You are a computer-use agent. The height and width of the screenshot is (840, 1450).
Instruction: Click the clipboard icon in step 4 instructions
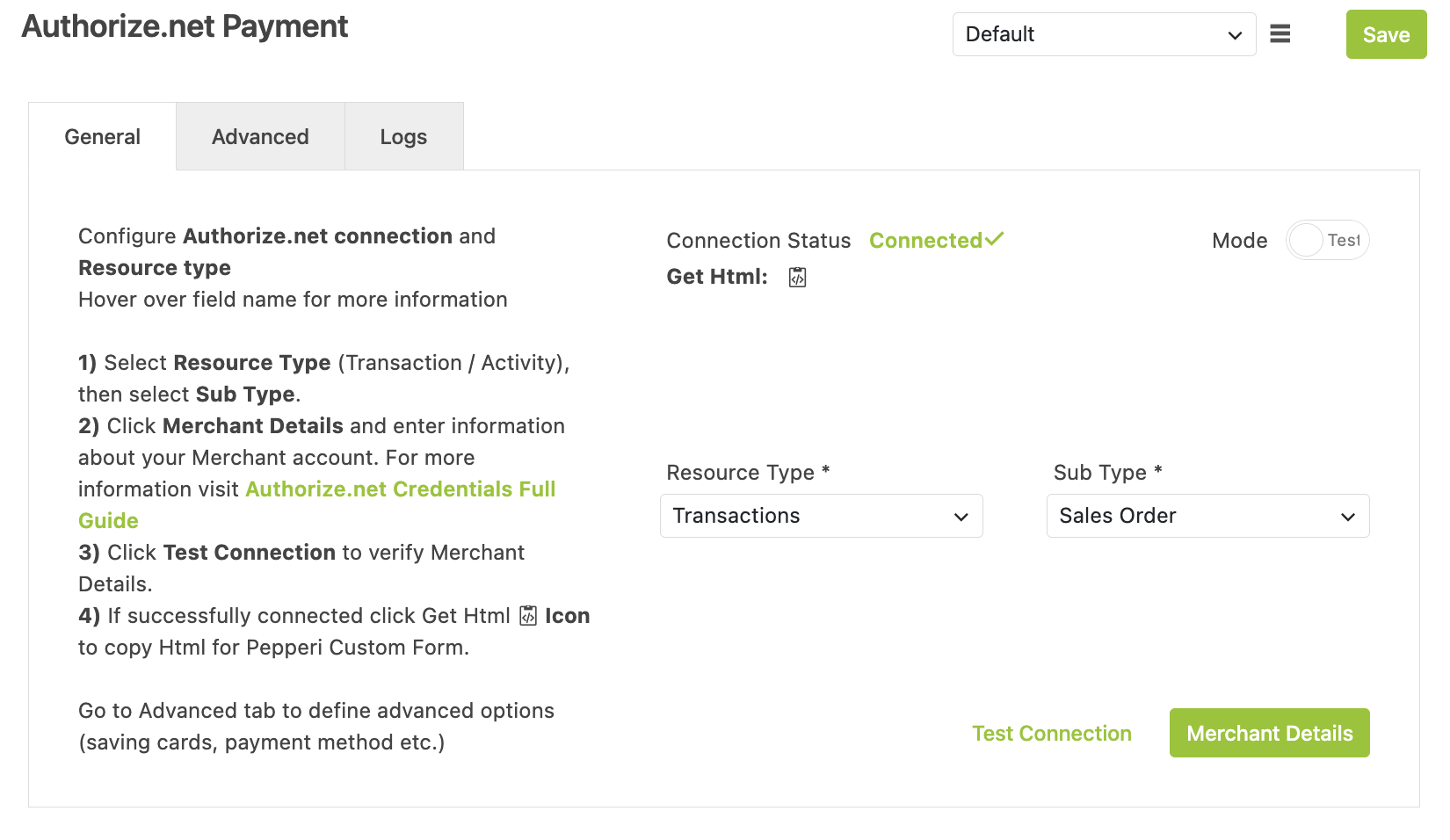point(528,615)
